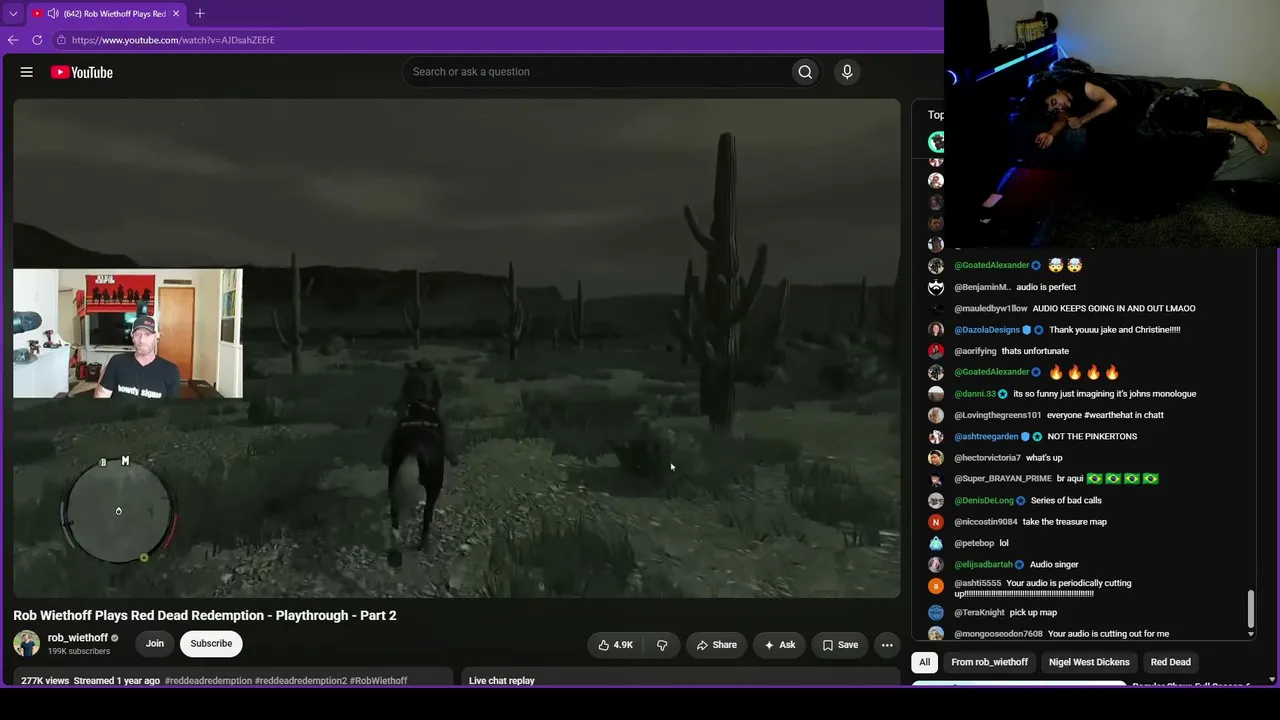1280x720 pixels.
Task: Close the Rob Wiethoff Plays Red tab
Action: coord(176,14)
